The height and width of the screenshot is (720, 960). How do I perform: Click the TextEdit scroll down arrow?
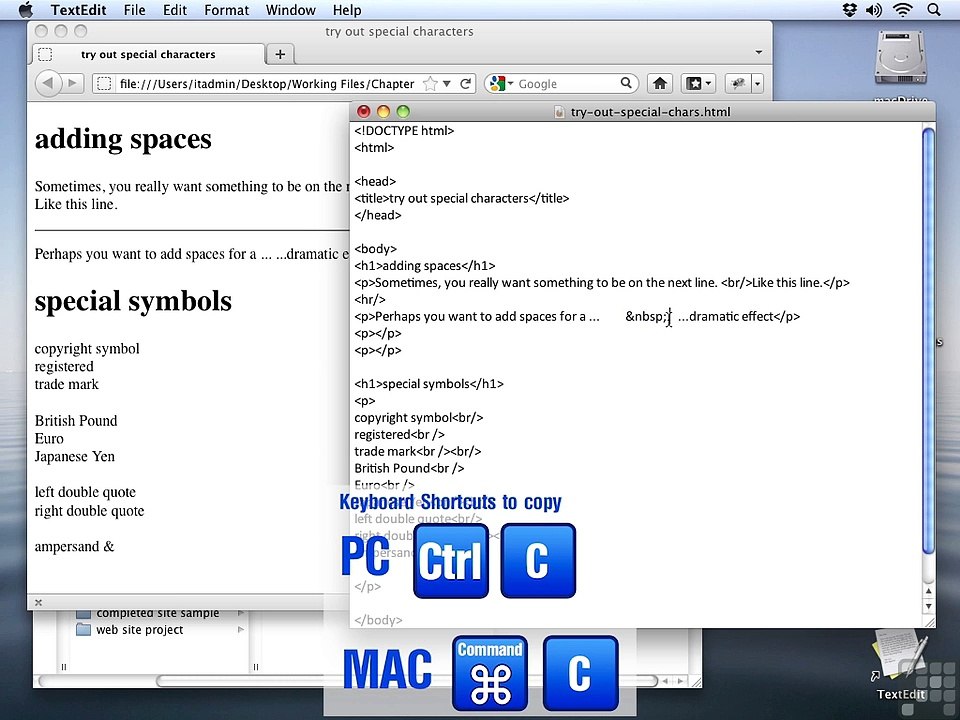(x=928, y=606)
